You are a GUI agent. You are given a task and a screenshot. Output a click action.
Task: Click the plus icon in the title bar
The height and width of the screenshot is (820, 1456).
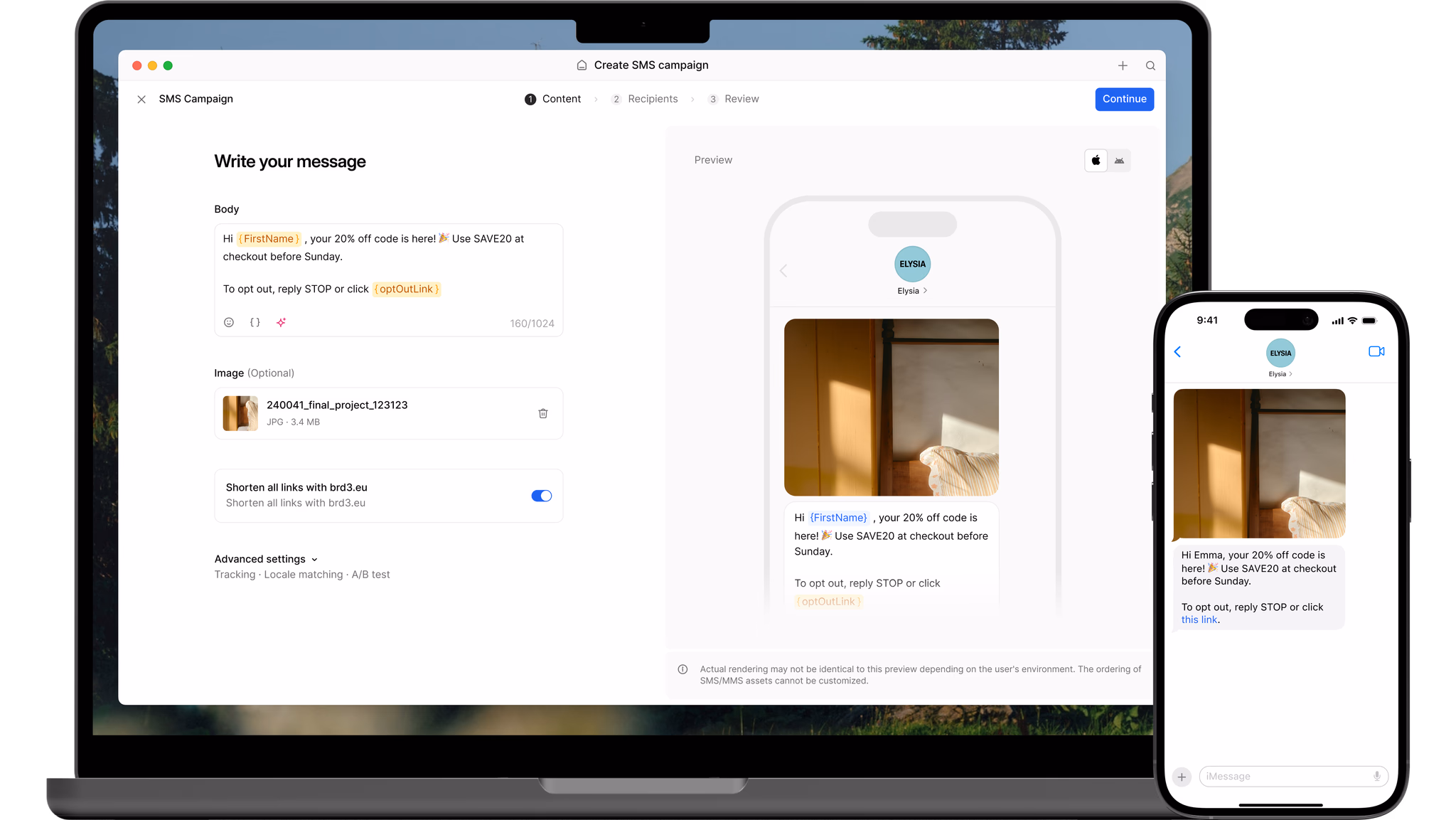coord(1123,65)
